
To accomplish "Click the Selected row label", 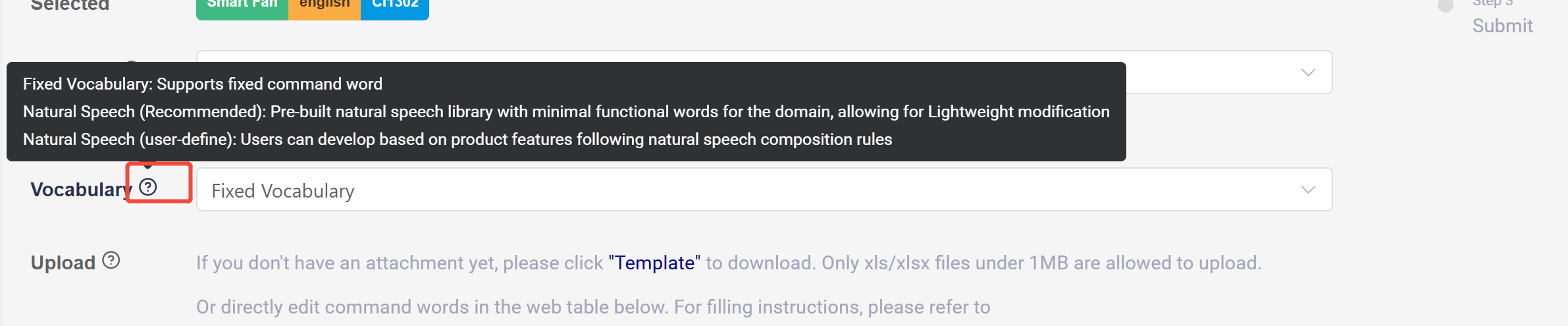I will (x=70, y=6).
